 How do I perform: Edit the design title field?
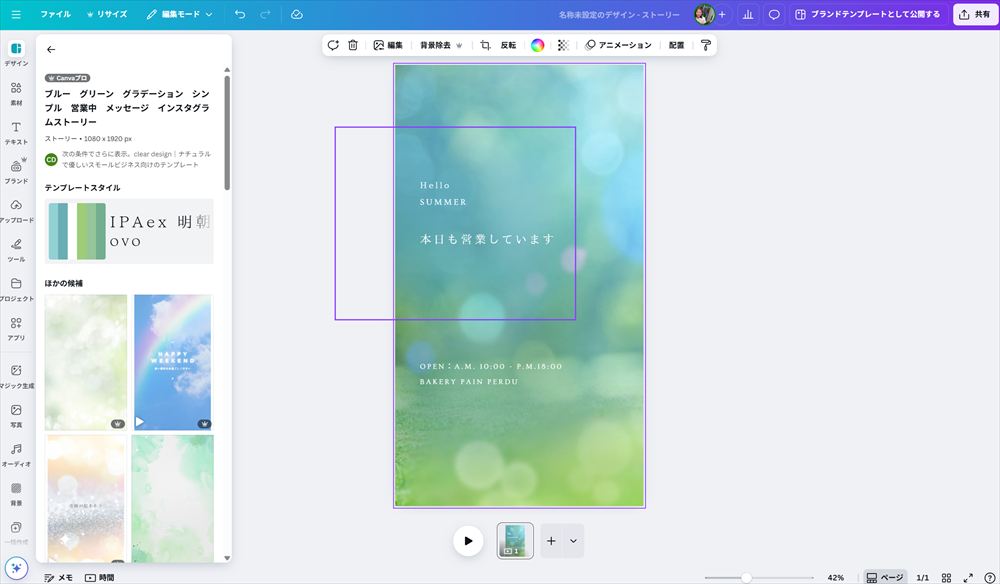[x=619, y=14]
